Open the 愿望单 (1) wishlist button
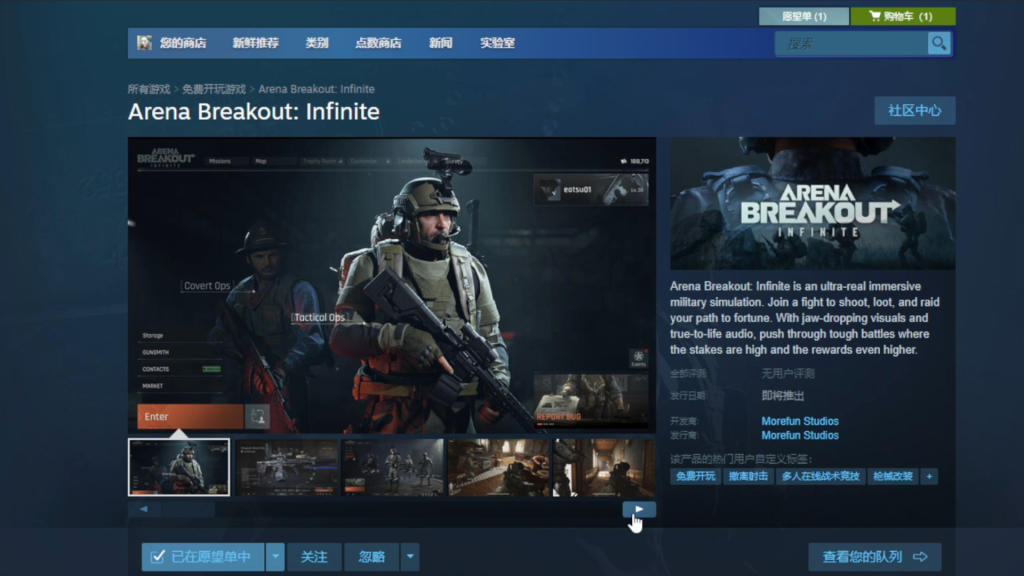Screen dimensions: 1024x576 click(804, 16)
